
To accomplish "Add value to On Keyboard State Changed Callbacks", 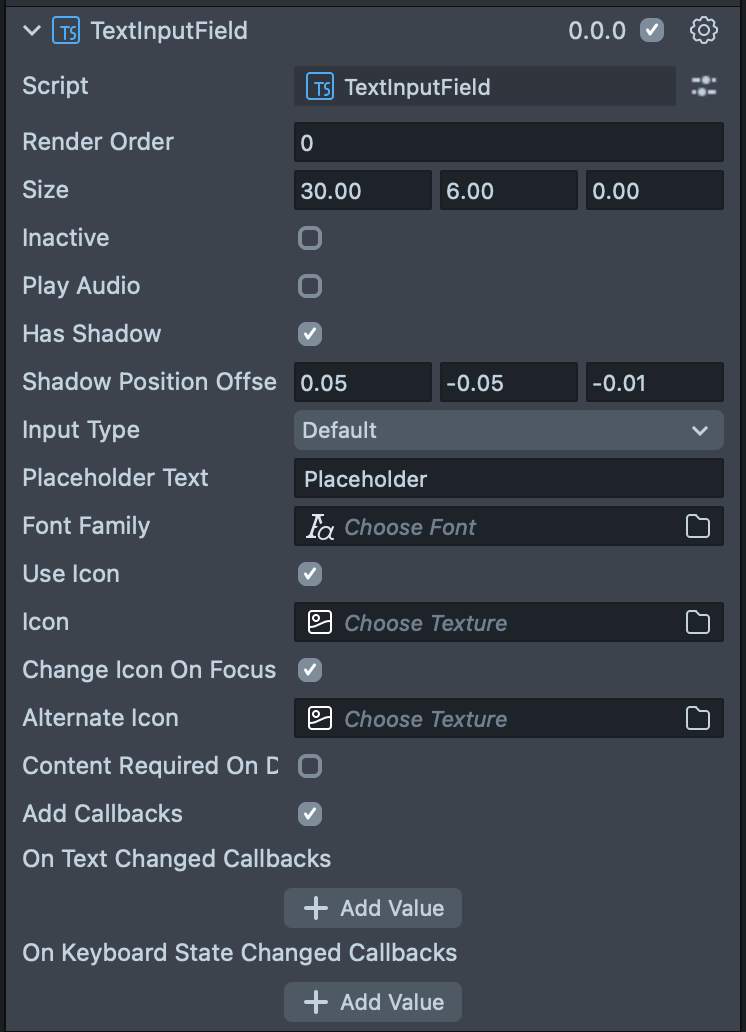I will pyautogui.click(x=373, y=1002).
